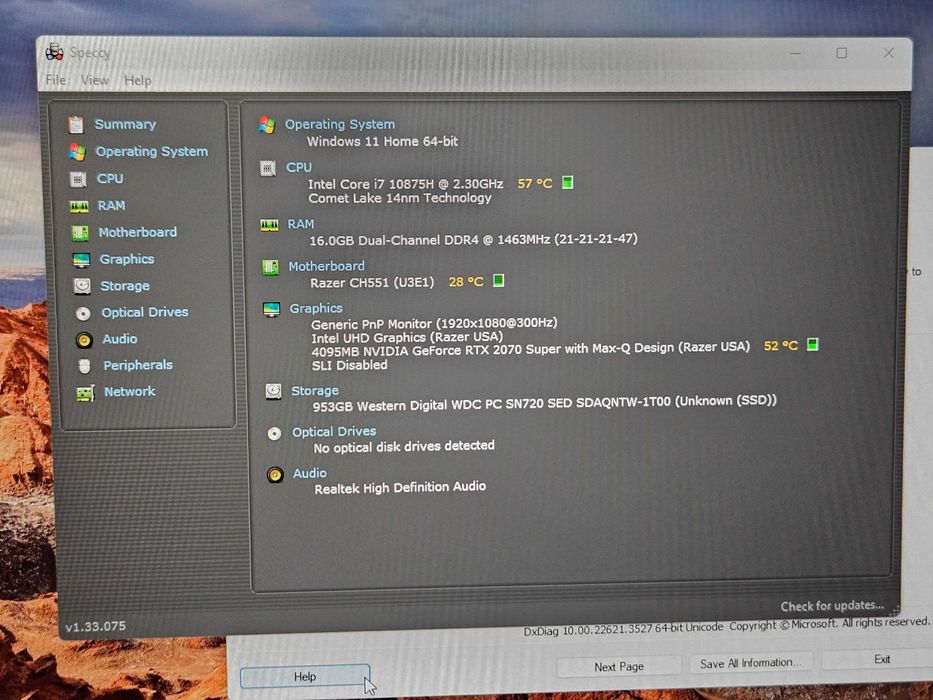Maximize the Speccy window
Viewport: 933px width, 700px height.
click(841, 53)
